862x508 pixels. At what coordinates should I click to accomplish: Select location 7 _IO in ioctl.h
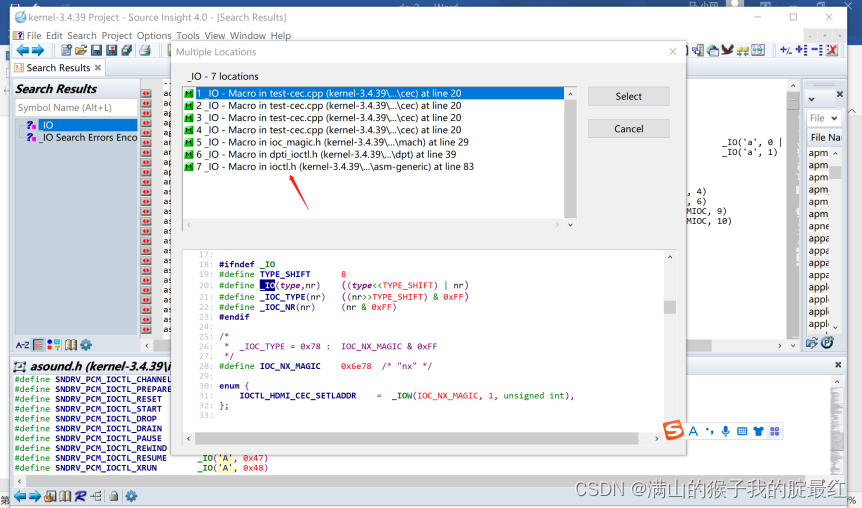click(374, 167)
